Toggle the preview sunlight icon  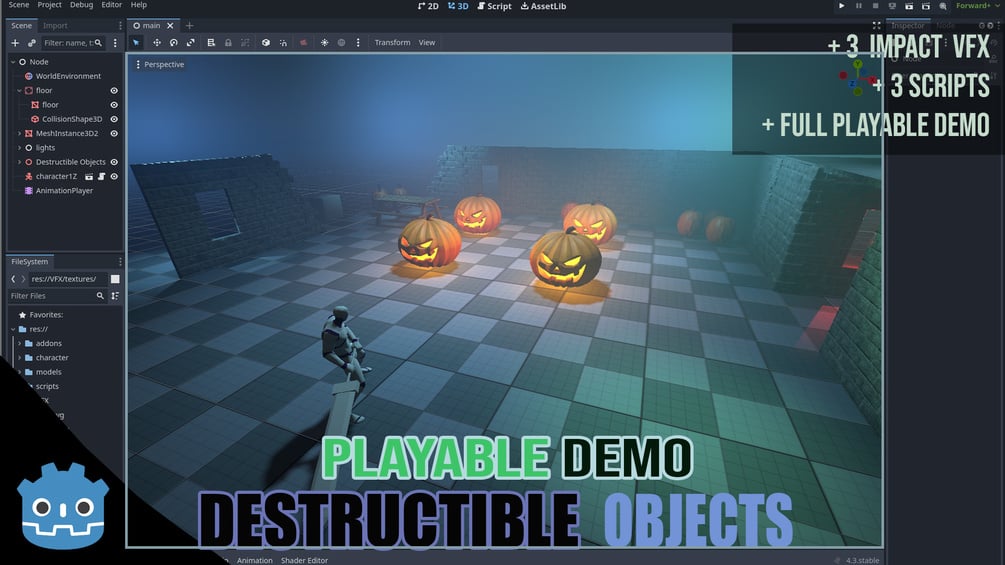click(x=324, y=43)
